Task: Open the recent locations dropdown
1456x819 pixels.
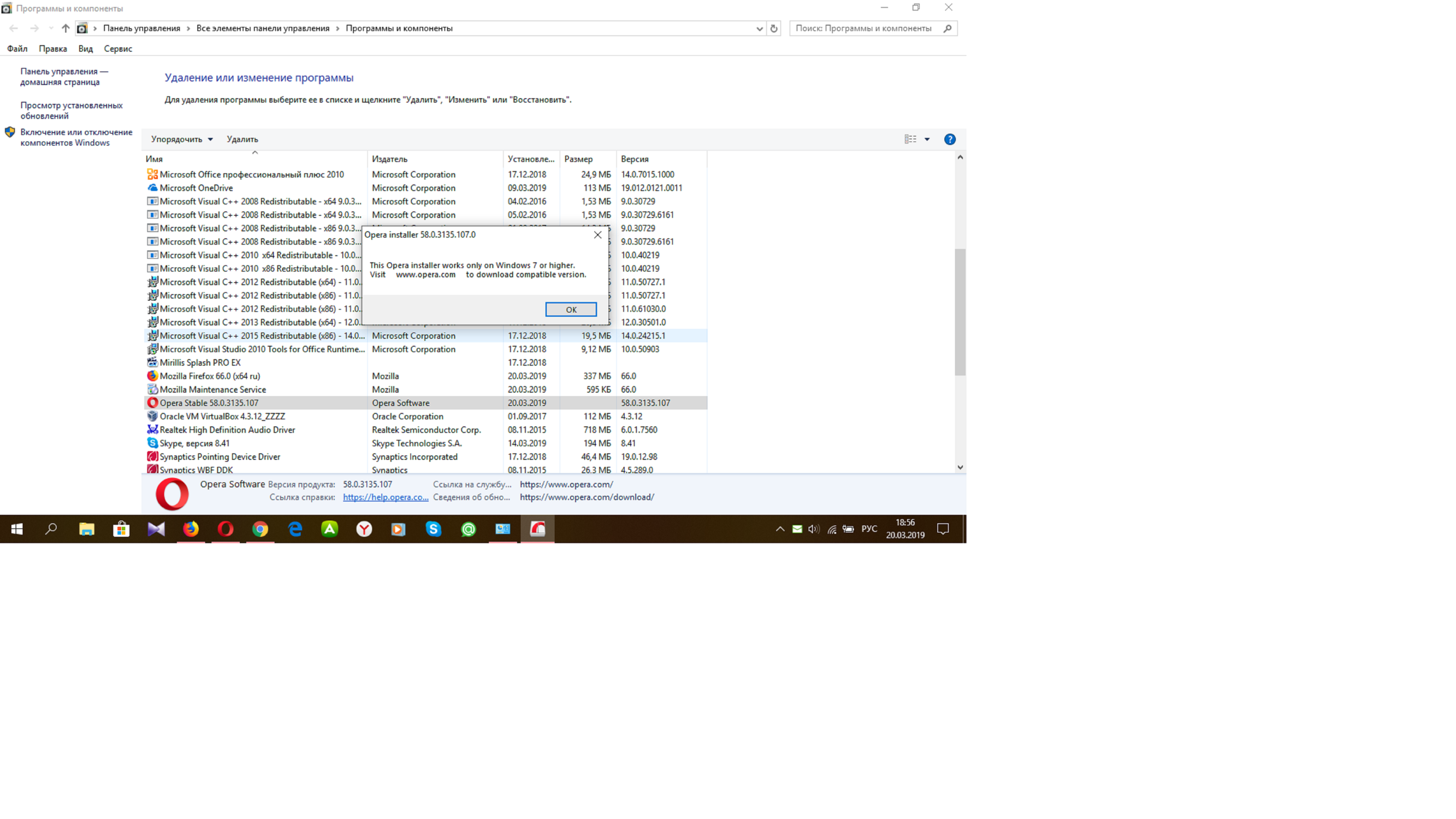Action: pos(51,28)
